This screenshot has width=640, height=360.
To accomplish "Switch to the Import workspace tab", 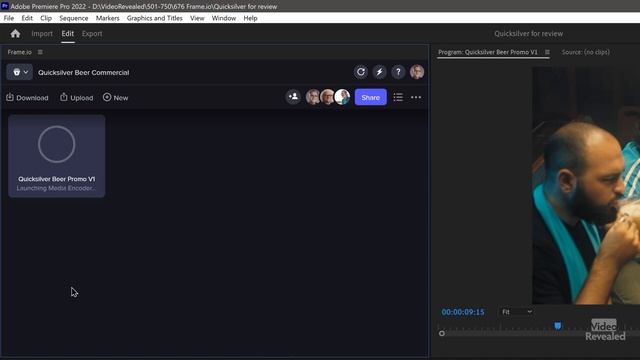I will click(x=42, y=33).
